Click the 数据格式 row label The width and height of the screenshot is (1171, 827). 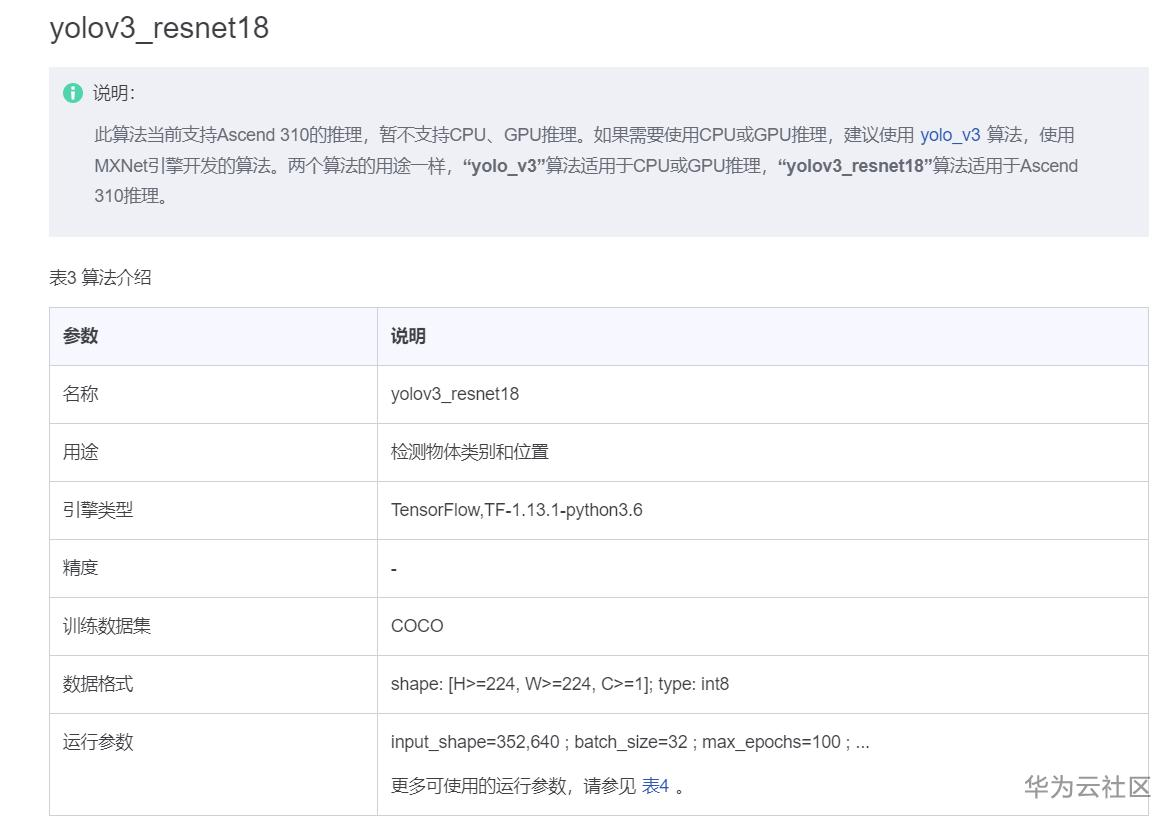98,684
